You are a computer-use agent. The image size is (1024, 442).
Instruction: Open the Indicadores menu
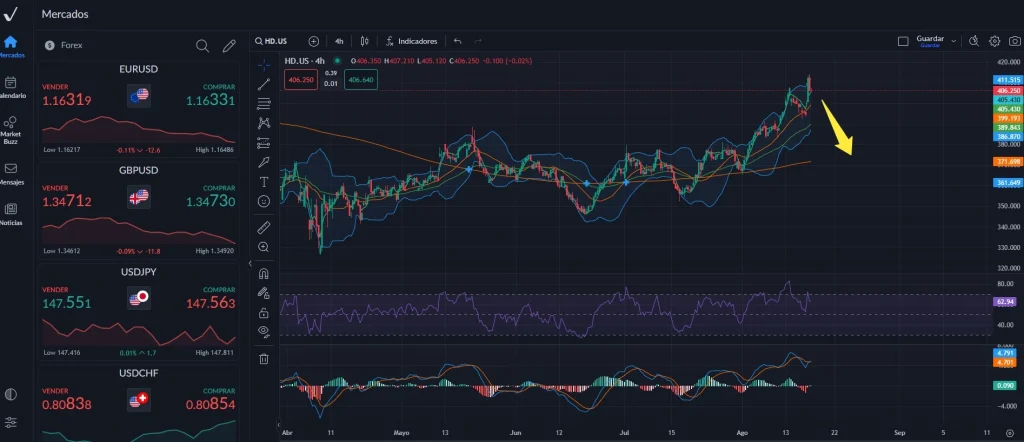411,41
